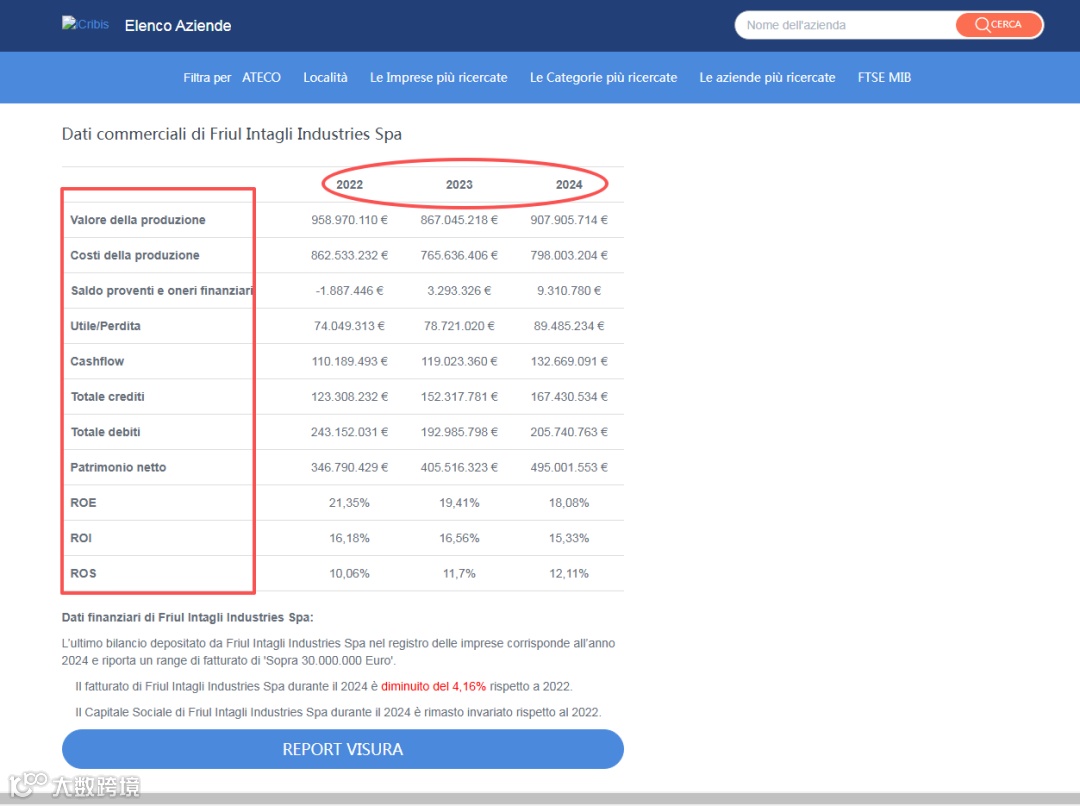This screenshot has width=1080, height=806.
Task: Select equity value 495.001.553 €
Action: pos(569,467)
